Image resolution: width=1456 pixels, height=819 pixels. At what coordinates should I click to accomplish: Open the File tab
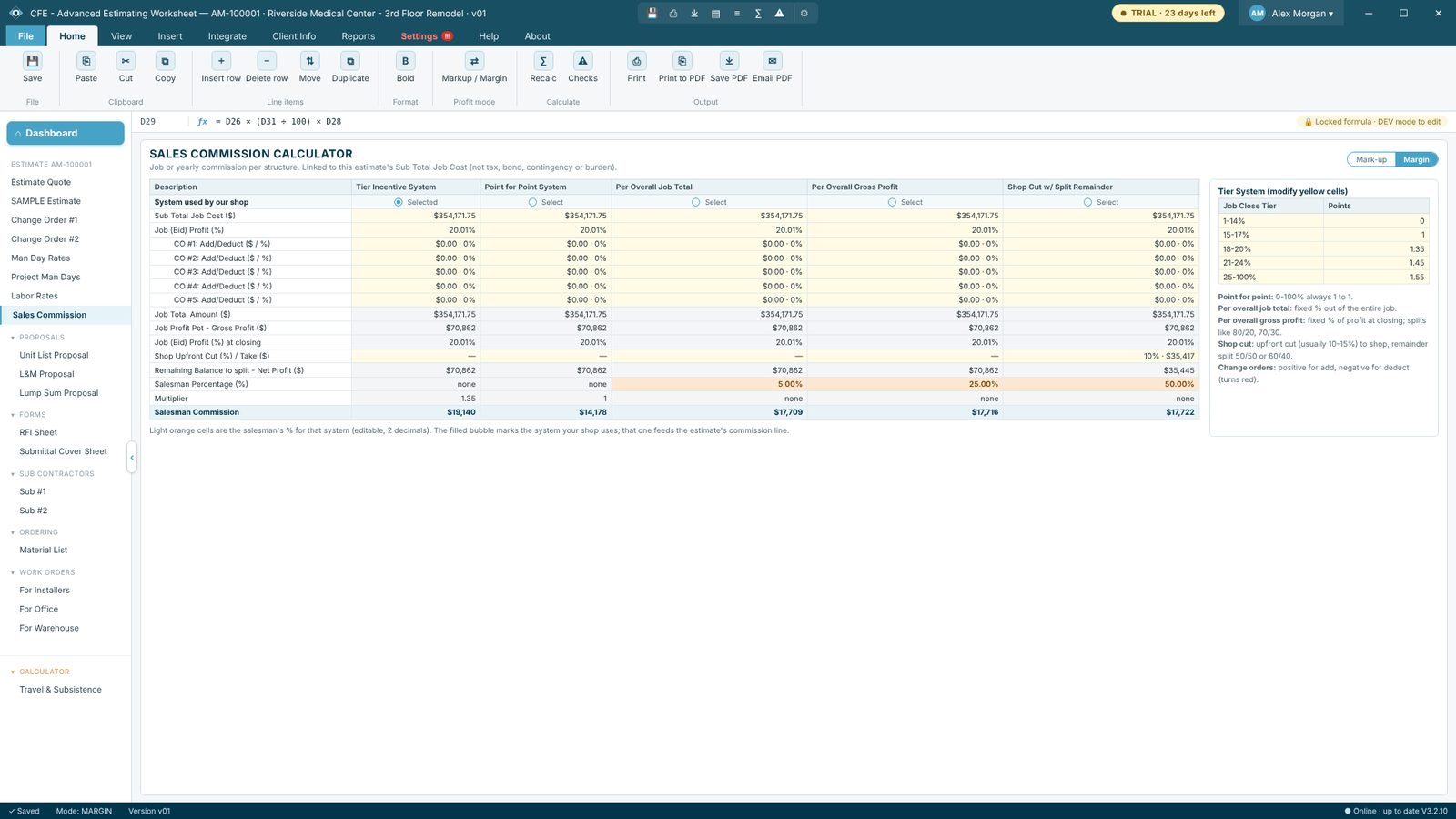click(25, 36)
